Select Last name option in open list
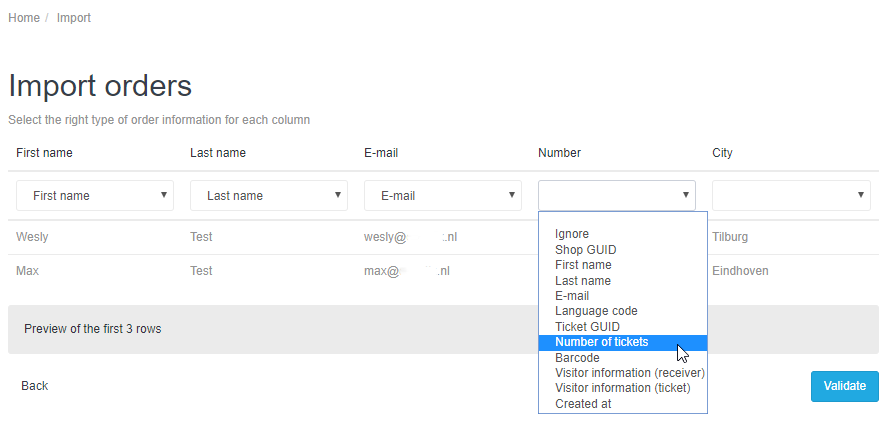884x426 pixels. (622, 281)
